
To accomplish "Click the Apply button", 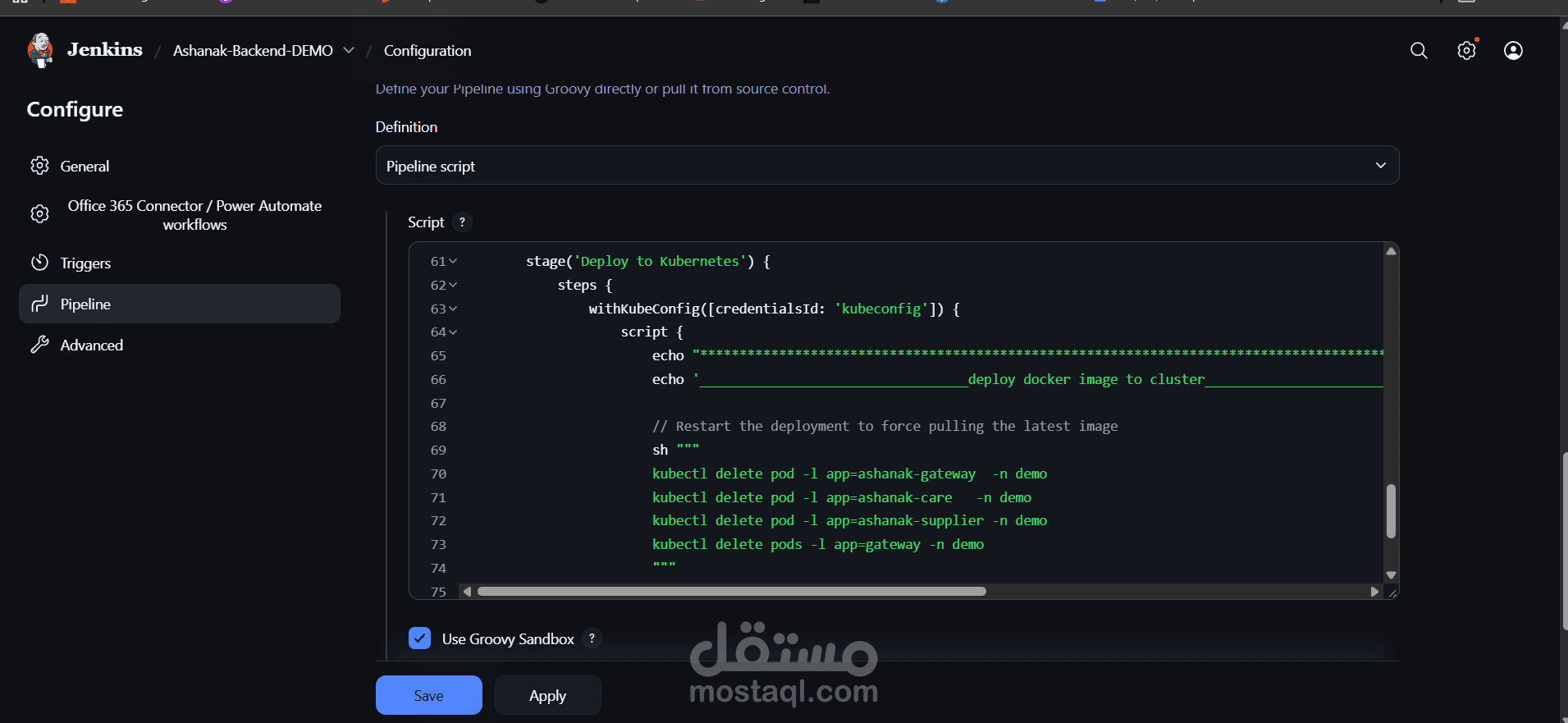I will pyautogui.click(x=547, y=695).
